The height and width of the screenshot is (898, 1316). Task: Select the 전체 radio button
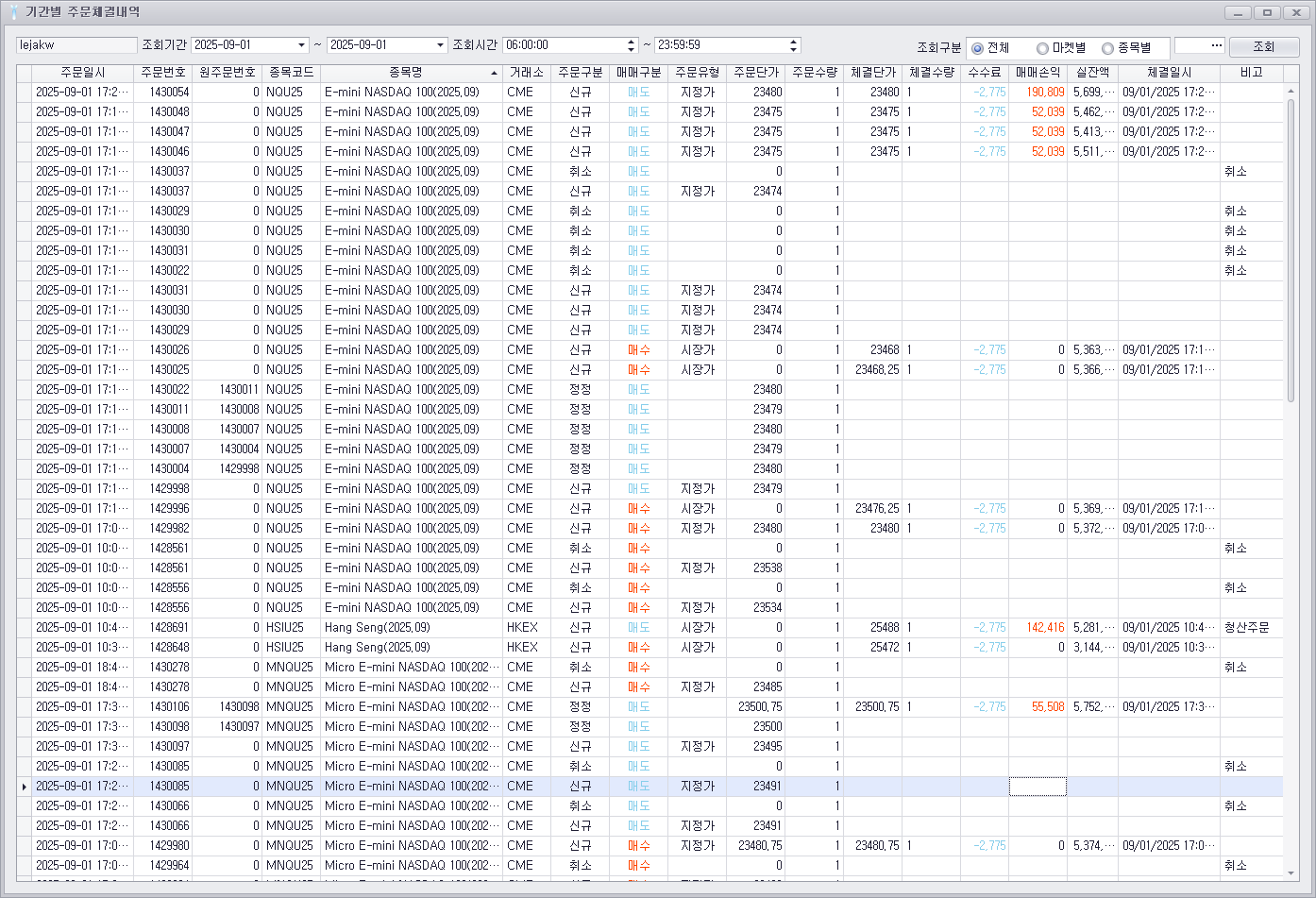(977, 48)
